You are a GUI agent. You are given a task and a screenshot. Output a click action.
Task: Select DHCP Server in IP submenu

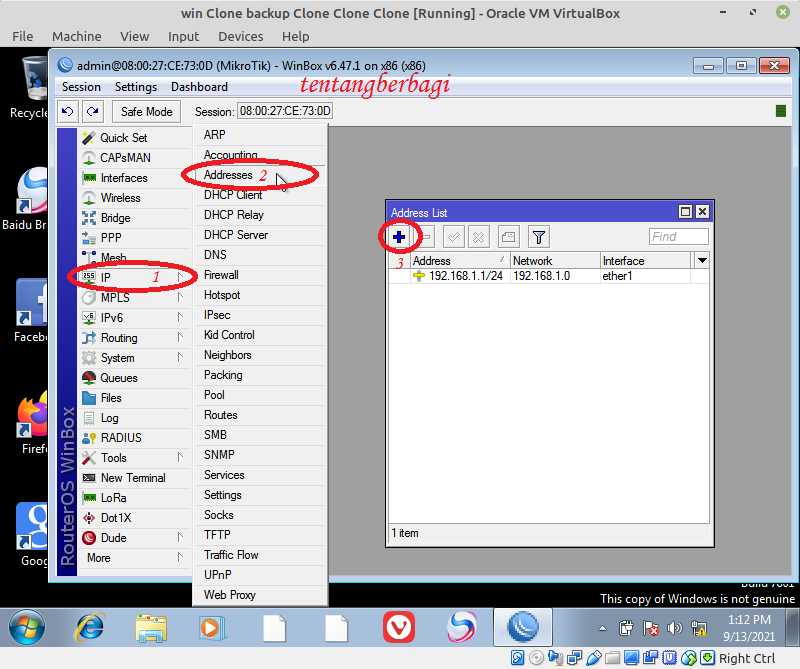click(259, 235)
